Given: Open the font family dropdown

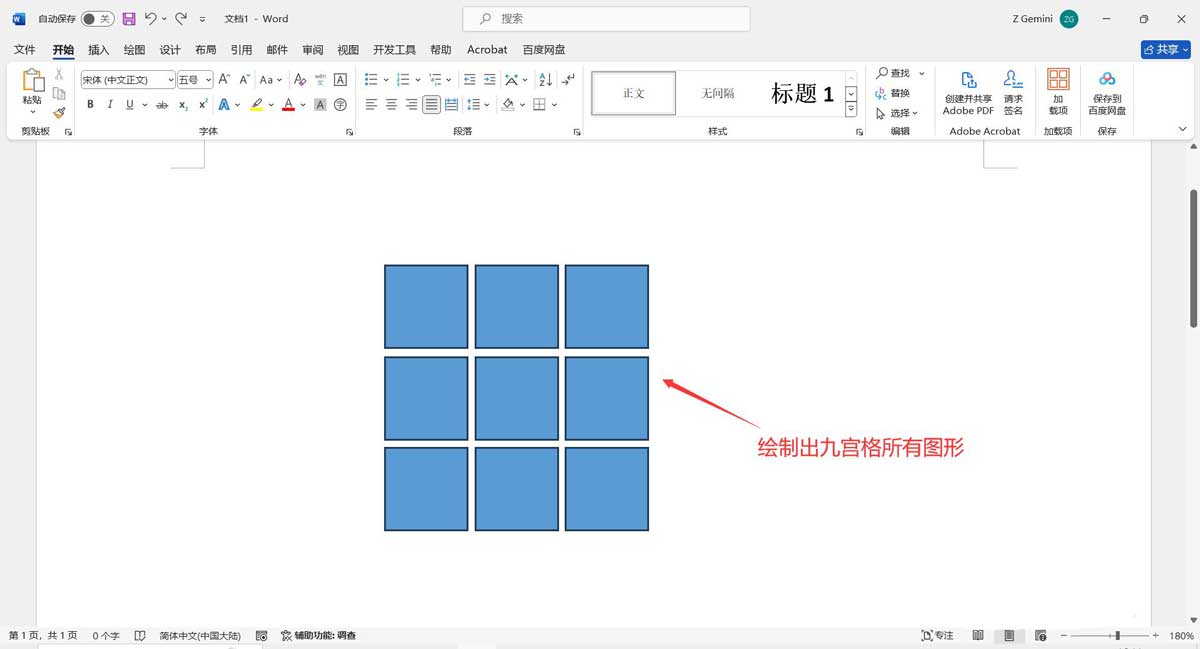Looking at the screenshot, I should (170, 79).
